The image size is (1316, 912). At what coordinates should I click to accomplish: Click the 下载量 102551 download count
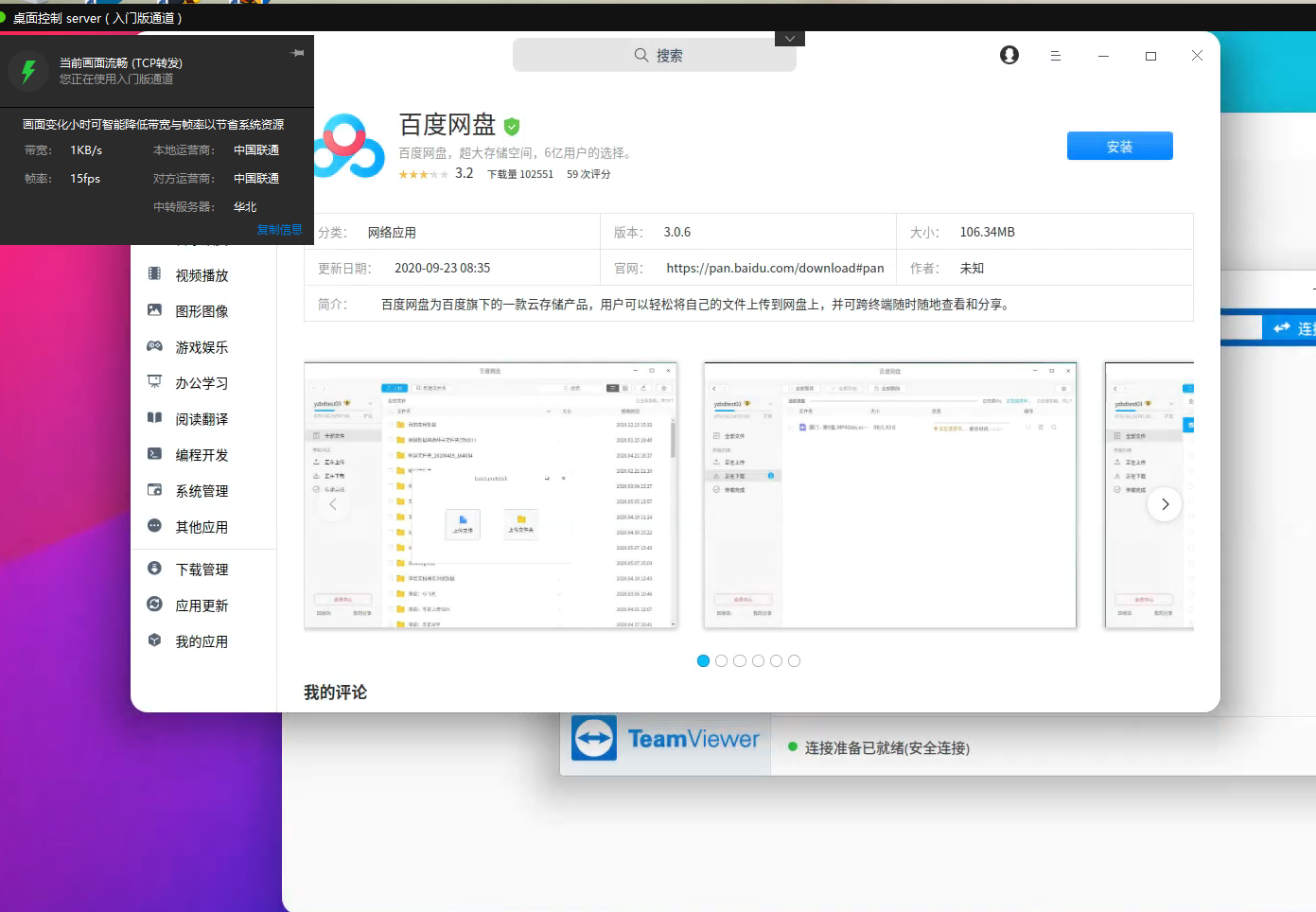520,174
